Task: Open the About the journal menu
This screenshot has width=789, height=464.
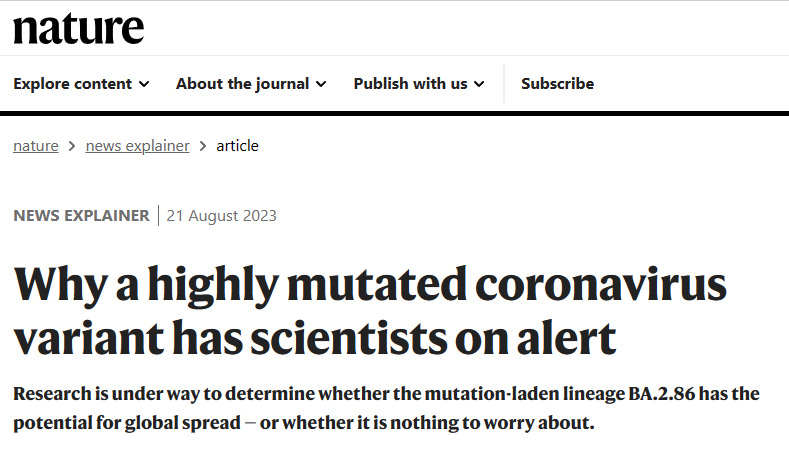Action: pyautogui.click(x=251, y=84)
